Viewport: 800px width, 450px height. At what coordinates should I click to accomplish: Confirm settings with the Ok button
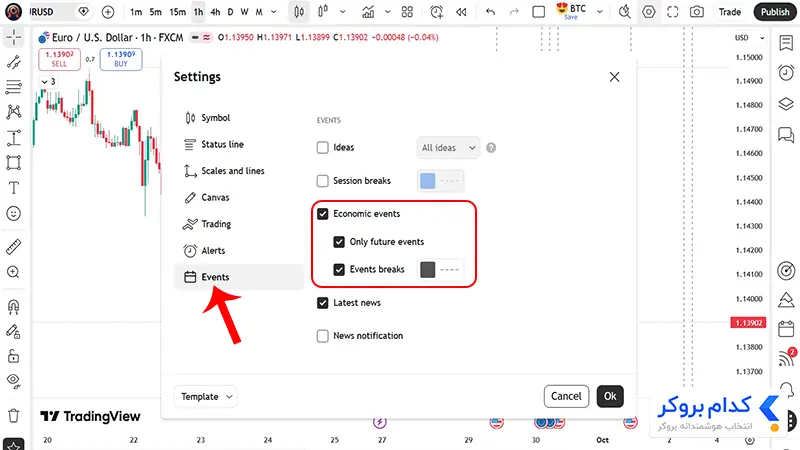[x=610, y=396]
